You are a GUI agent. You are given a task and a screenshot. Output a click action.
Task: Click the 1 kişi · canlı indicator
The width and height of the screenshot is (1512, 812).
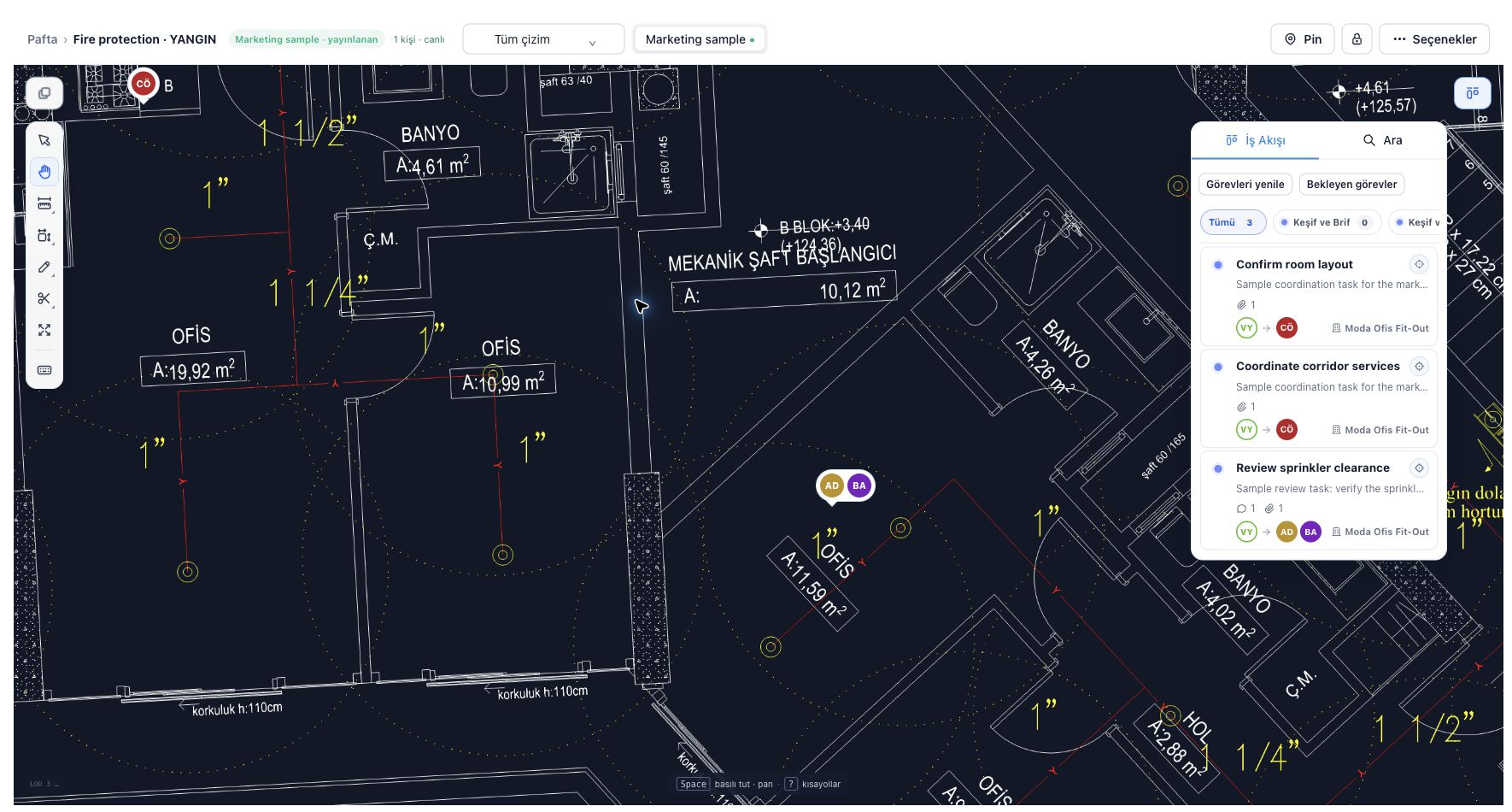pos(419,39)
